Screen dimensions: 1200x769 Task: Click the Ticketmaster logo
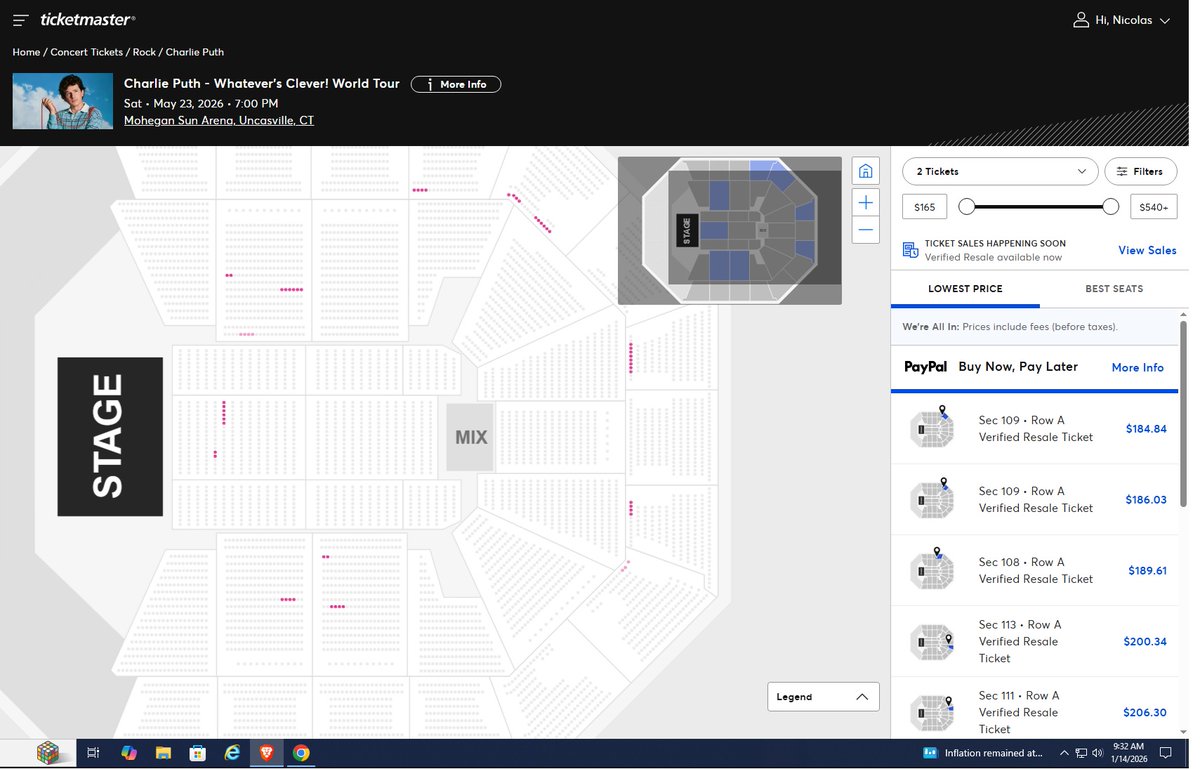click(x=88, y=20)
